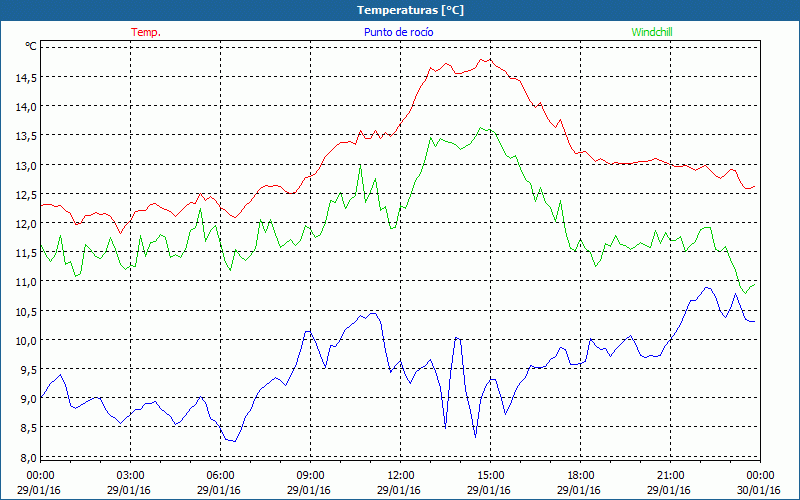Click the 29/01/16 date under 12:00

399,490
